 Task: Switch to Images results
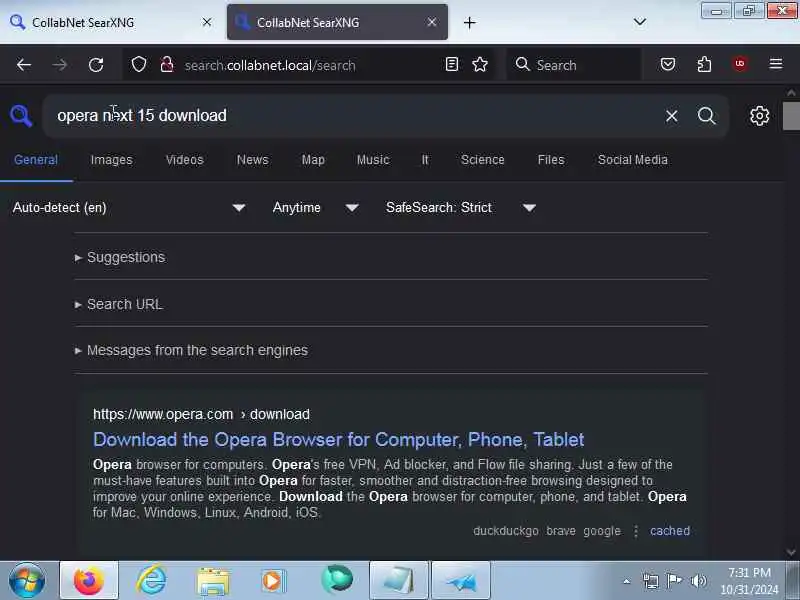point(111,160)
